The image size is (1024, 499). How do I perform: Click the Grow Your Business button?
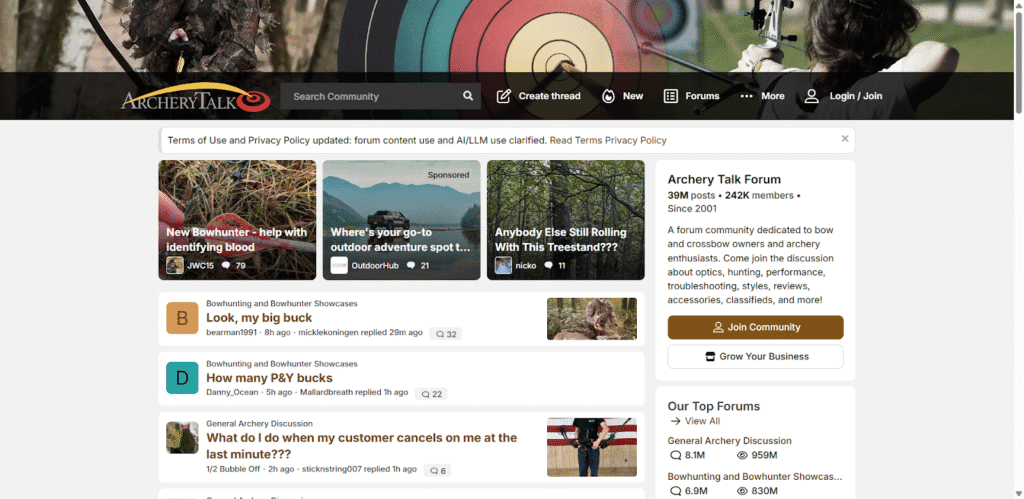(x=756, y=357)
